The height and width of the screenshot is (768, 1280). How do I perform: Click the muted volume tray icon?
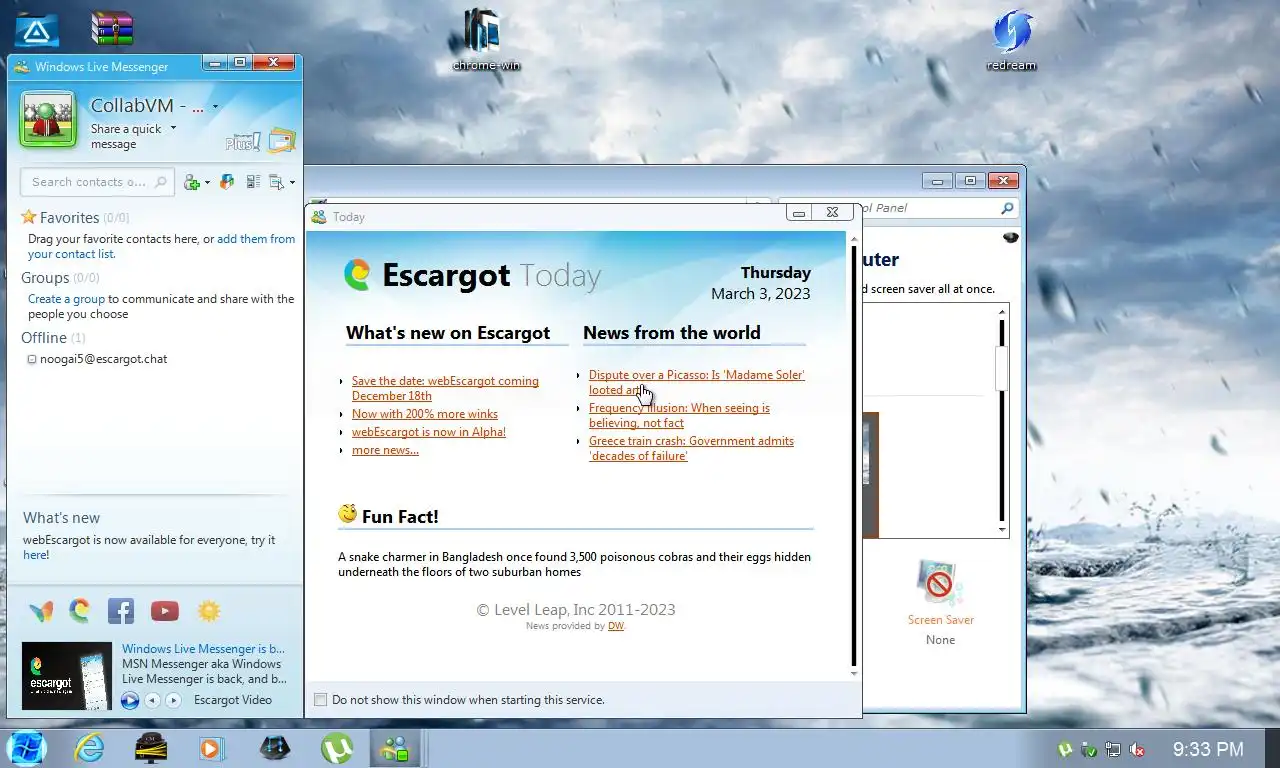tap(1137, 749)
